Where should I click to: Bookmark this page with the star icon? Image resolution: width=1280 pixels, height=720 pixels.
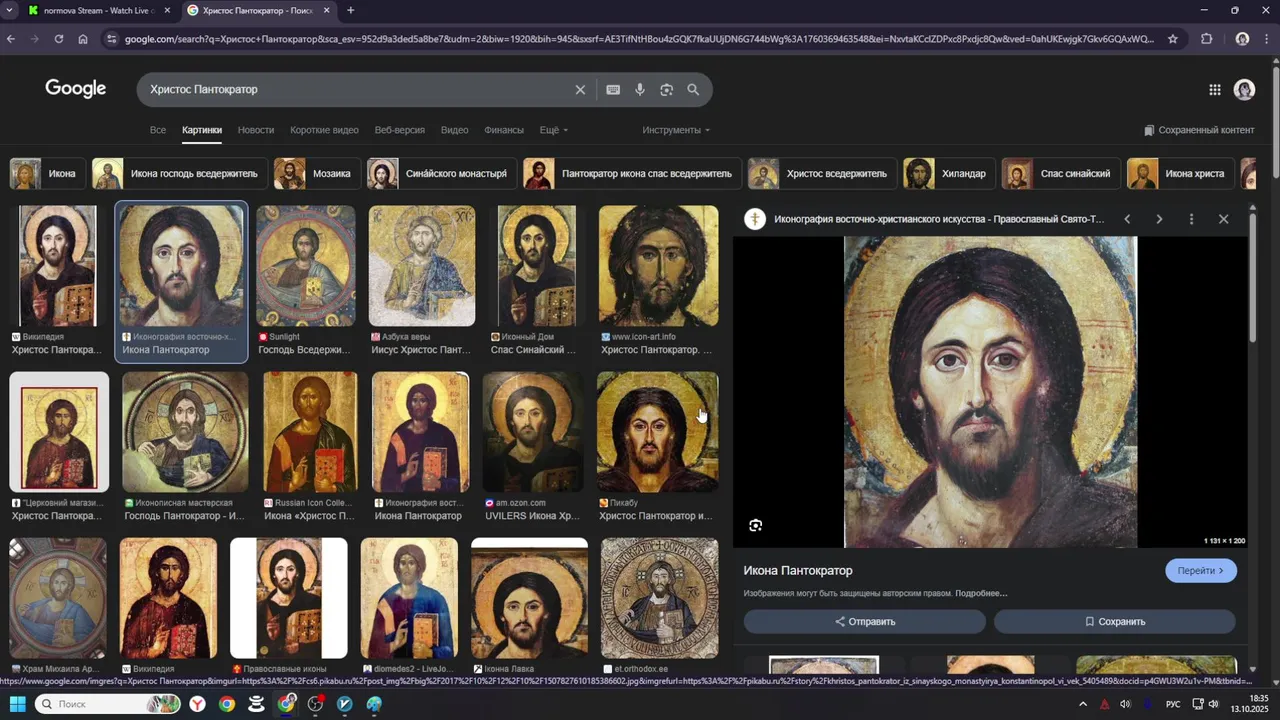coord(1173,39)
